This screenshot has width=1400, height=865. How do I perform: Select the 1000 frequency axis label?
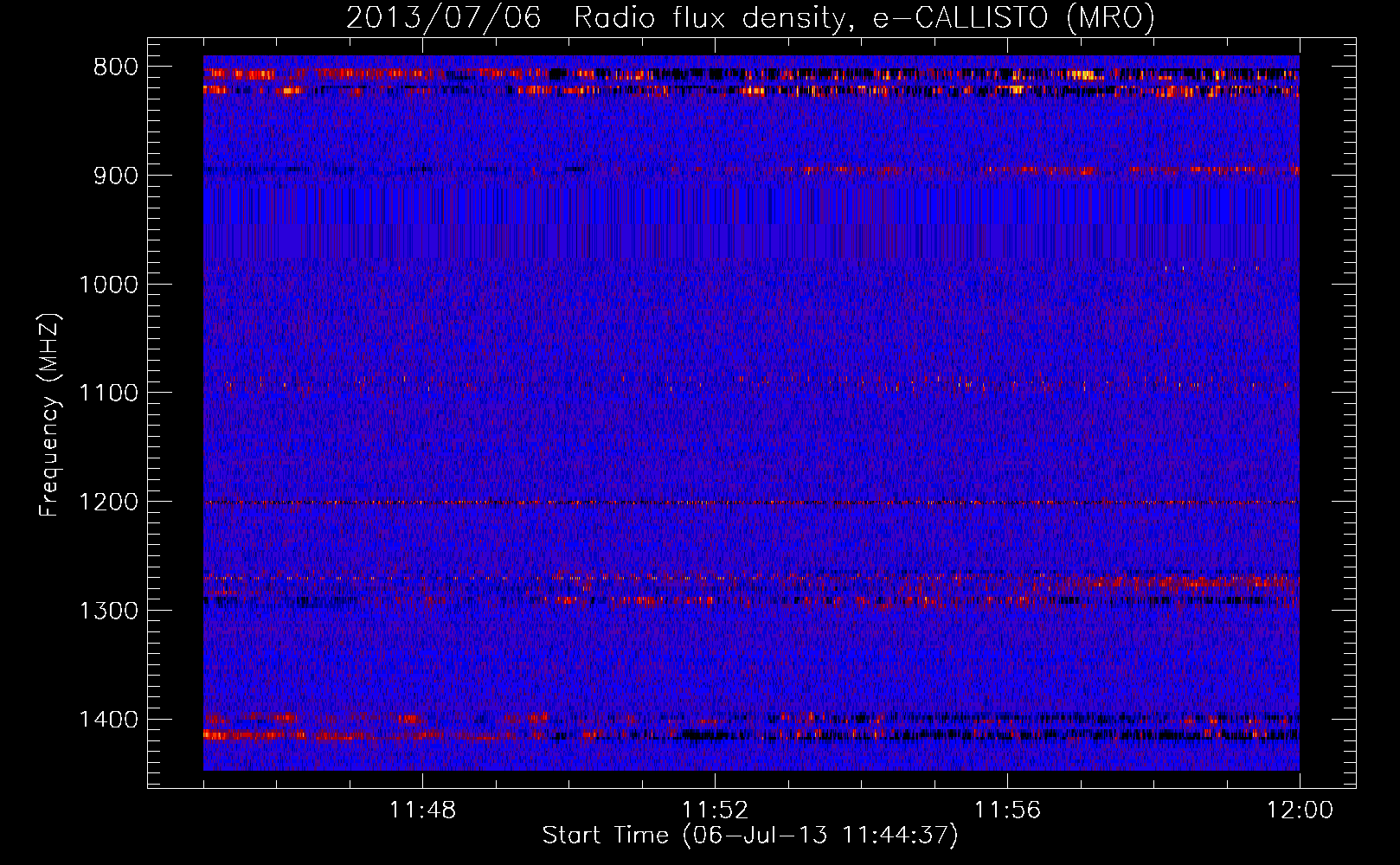tap(108, 285)
